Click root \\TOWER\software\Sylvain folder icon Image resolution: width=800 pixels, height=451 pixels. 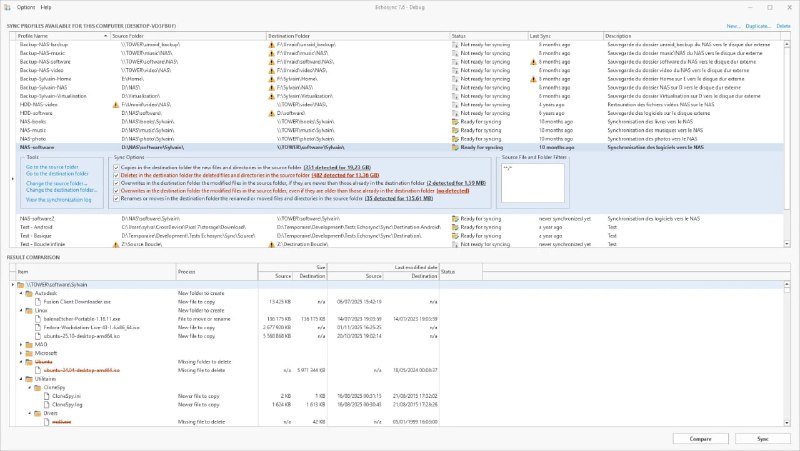click(x=21, y=285)
